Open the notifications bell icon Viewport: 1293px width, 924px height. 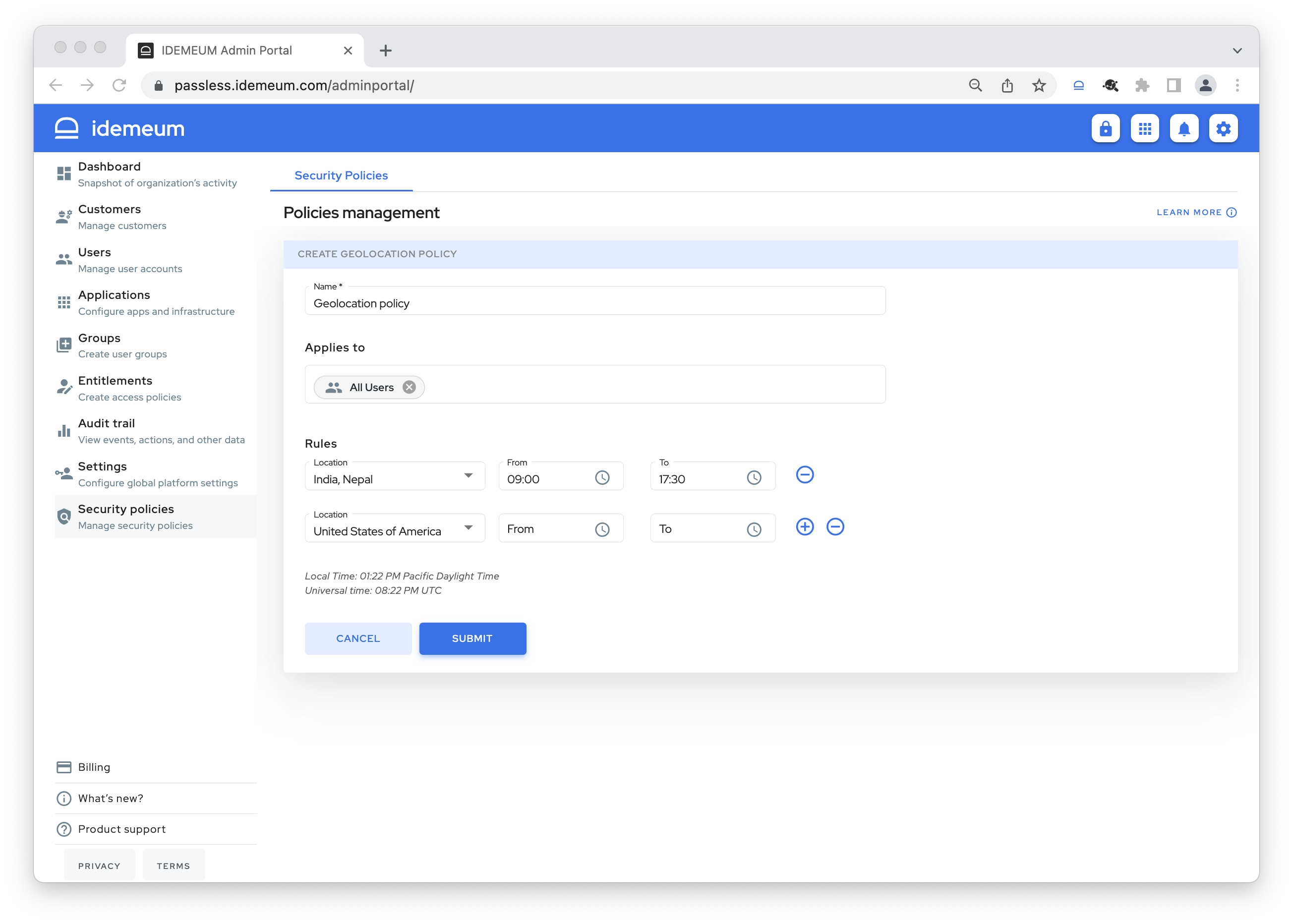point(1184,128)
